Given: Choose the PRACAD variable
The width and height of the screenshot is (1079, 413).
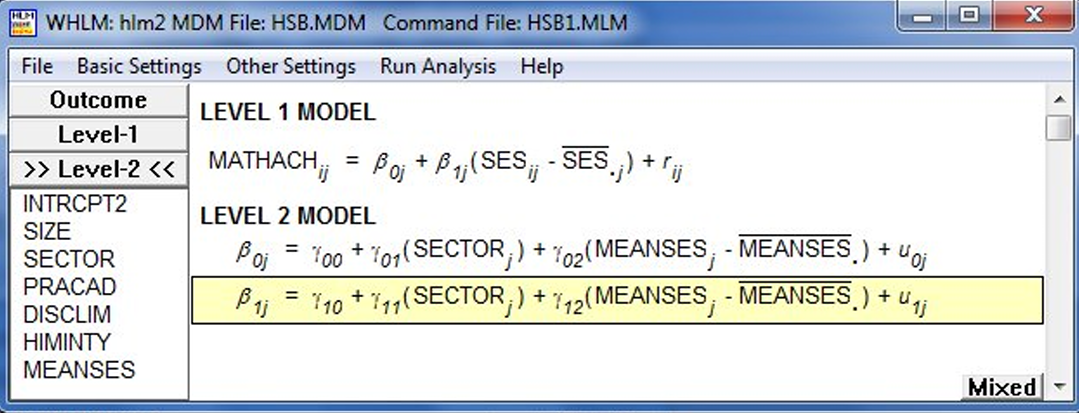Looking at the screenshot, I should 70,286.
